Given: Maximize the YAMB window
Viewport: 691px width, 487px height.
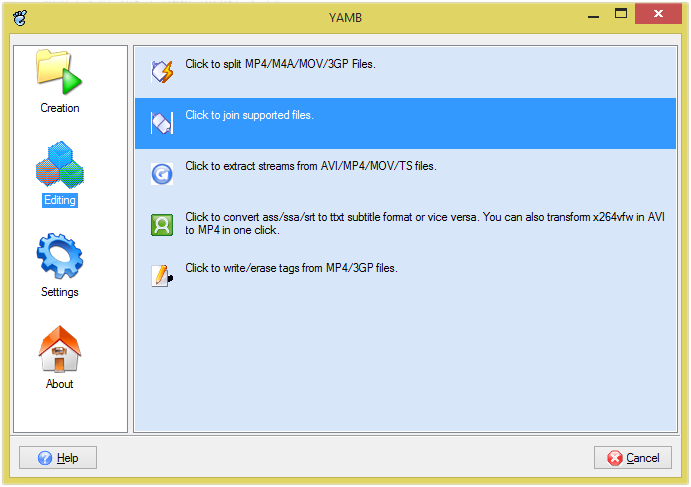Looking at the screenshot, I should coord(621,14).
